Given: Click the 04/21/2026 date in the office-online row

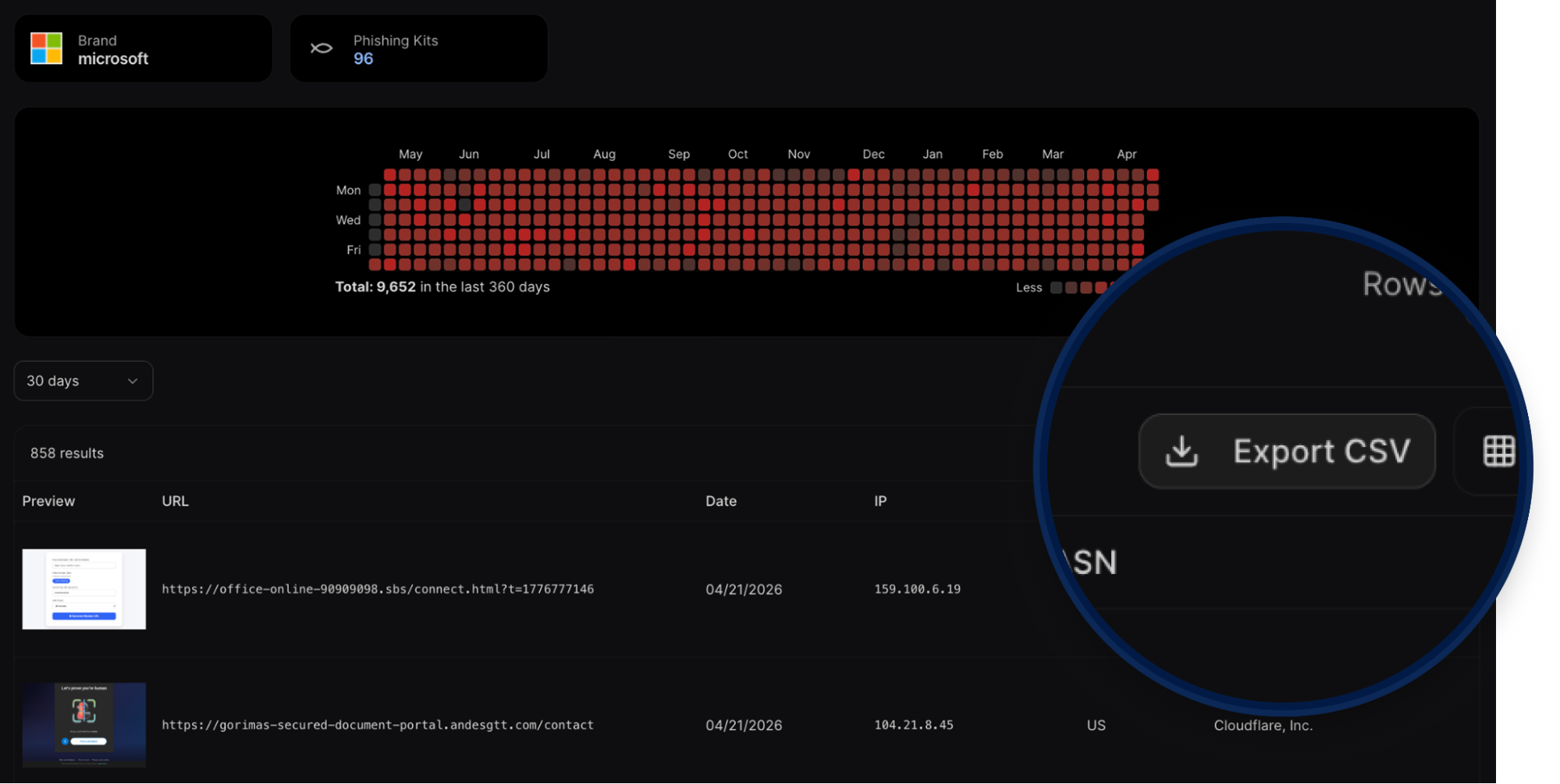Looking at the screenshot, I should tap(744, 590).
